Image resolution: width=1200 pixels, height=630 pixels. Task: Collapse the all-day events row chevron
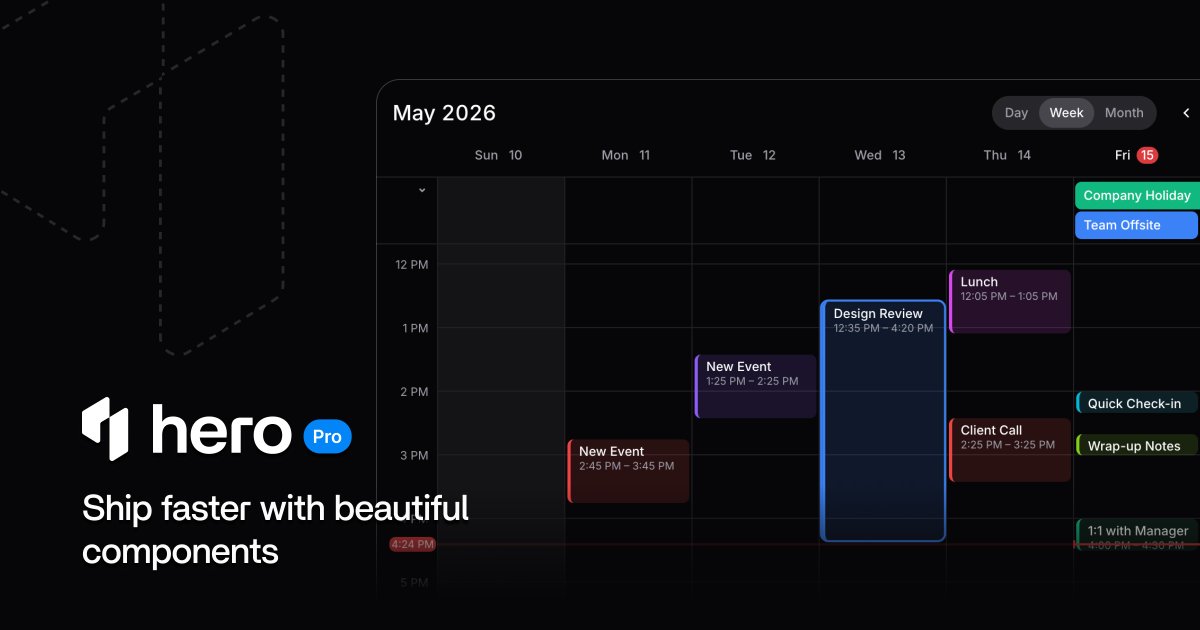[422, 190]
